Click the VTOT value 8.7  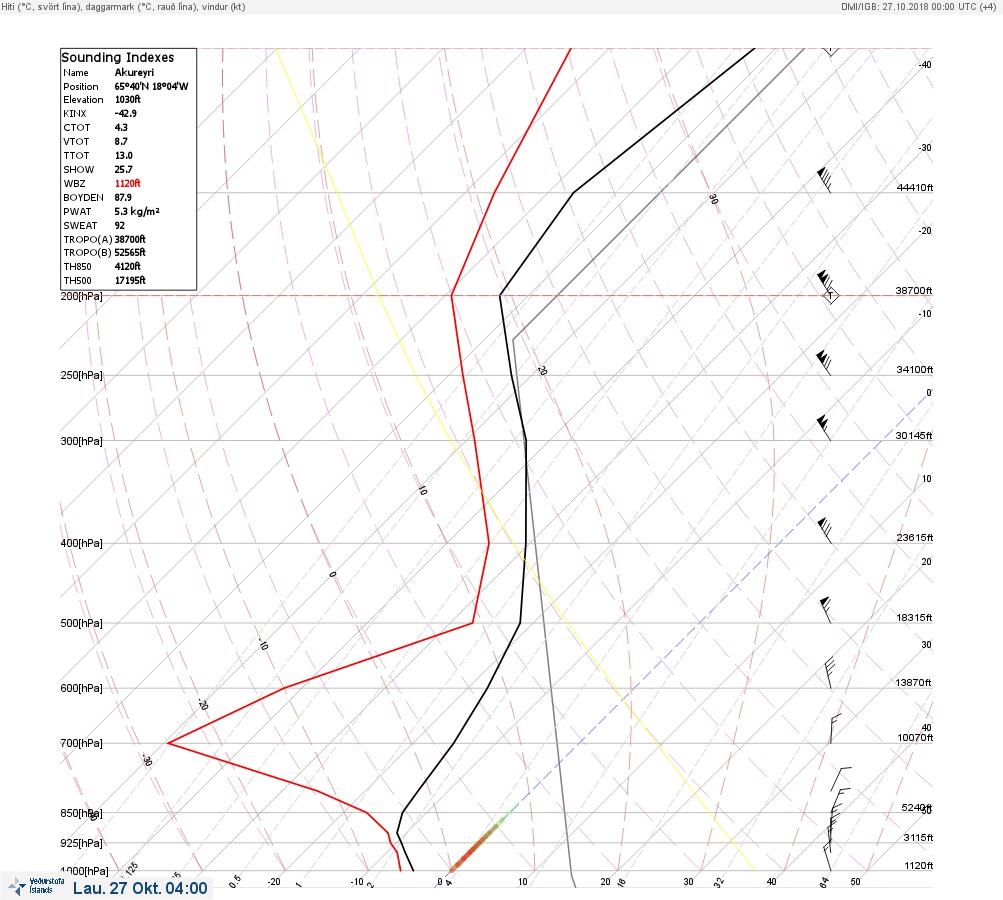click(x=121, y=141)
